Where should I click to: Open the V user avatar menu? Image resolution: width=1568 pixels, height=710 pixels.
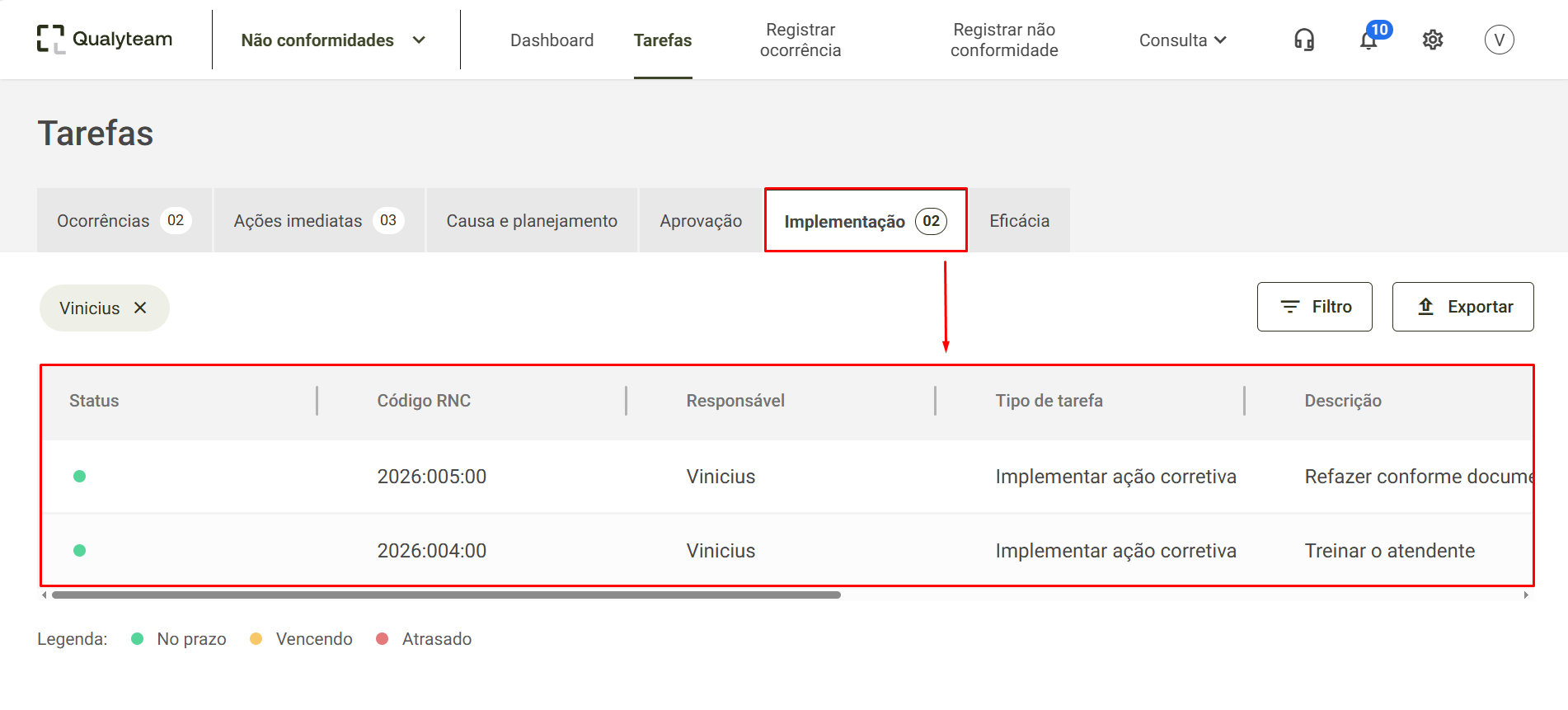point(1499,40)
